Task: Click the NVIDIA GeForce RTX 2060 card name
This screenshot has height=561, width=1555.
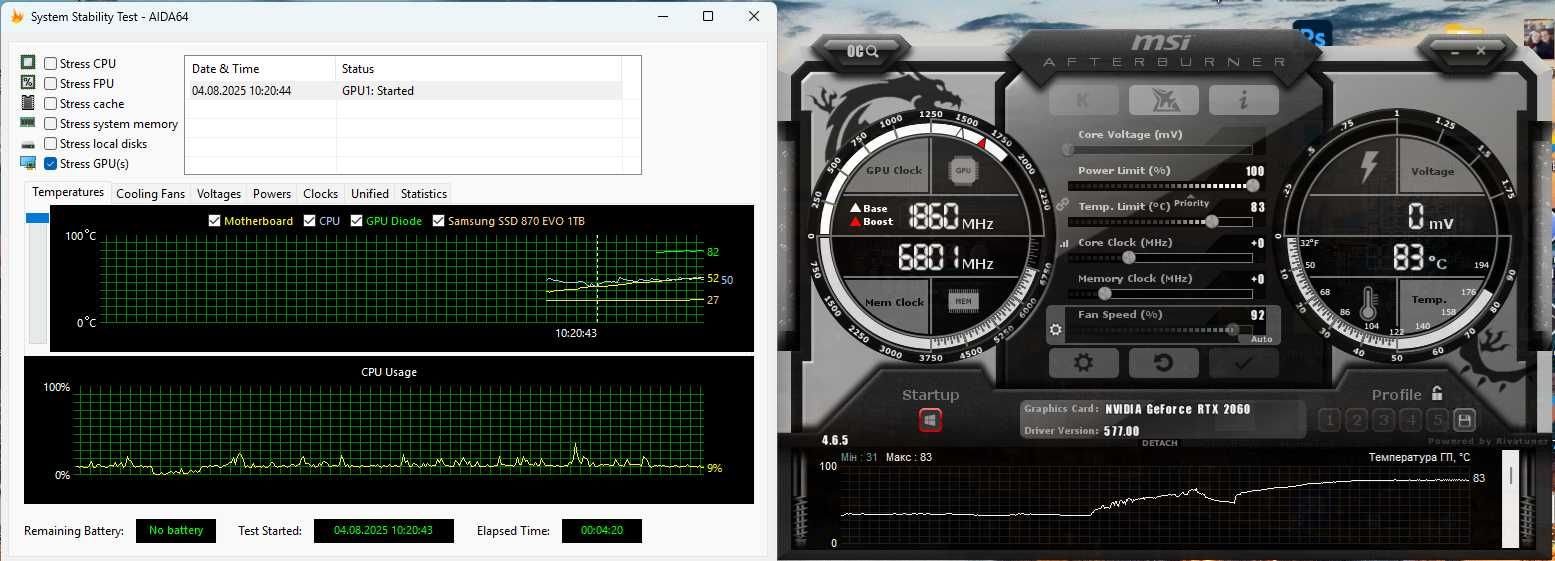Action: [1178, 409]
